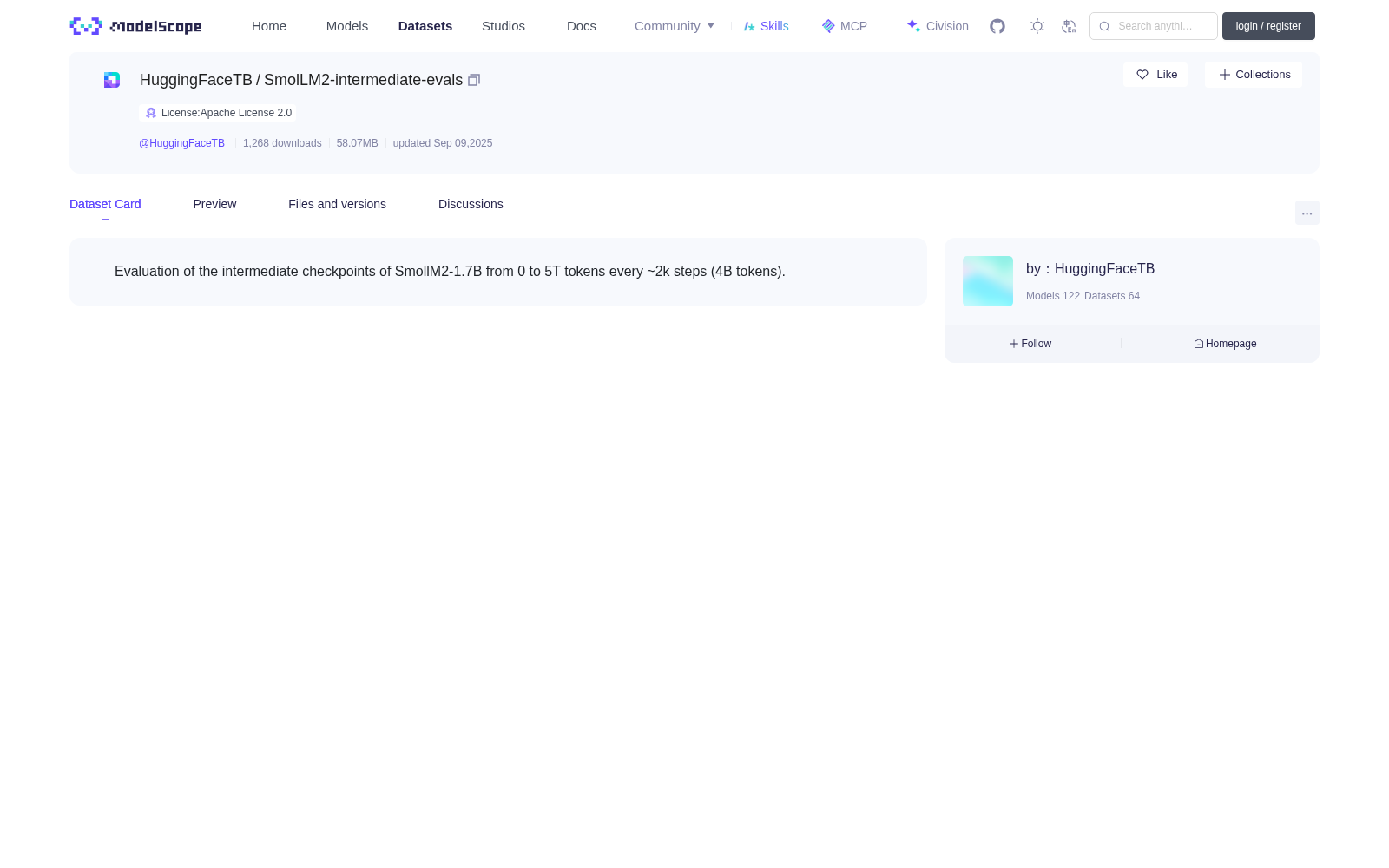Viewport: 1389px width, 868px height.
Task: Click the heart icon in the Like button
Action: coord(1142,75)
